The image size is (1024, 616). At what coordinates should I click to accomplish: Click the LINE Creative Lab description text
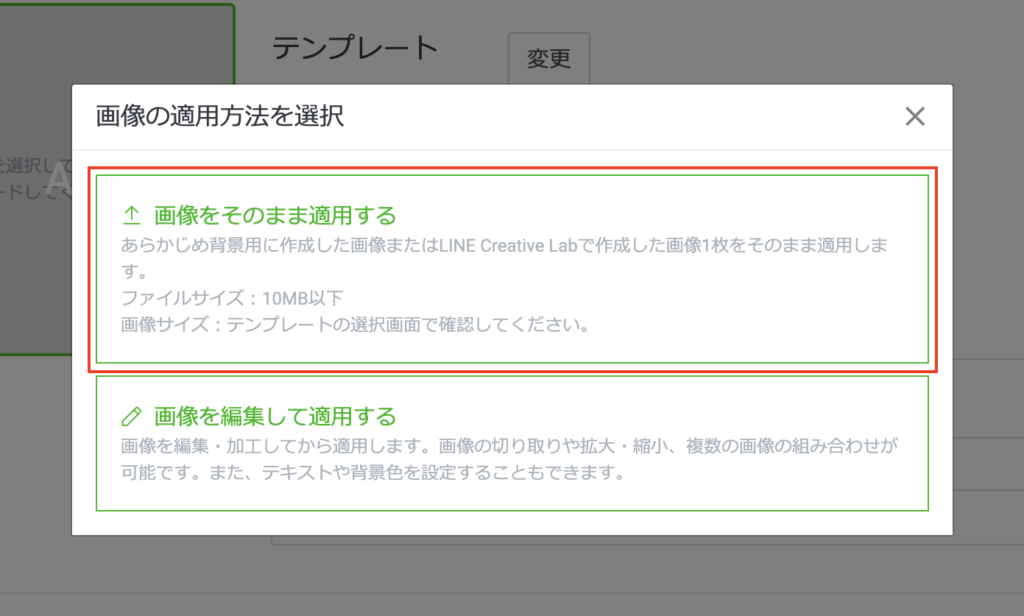click(500, 245)
